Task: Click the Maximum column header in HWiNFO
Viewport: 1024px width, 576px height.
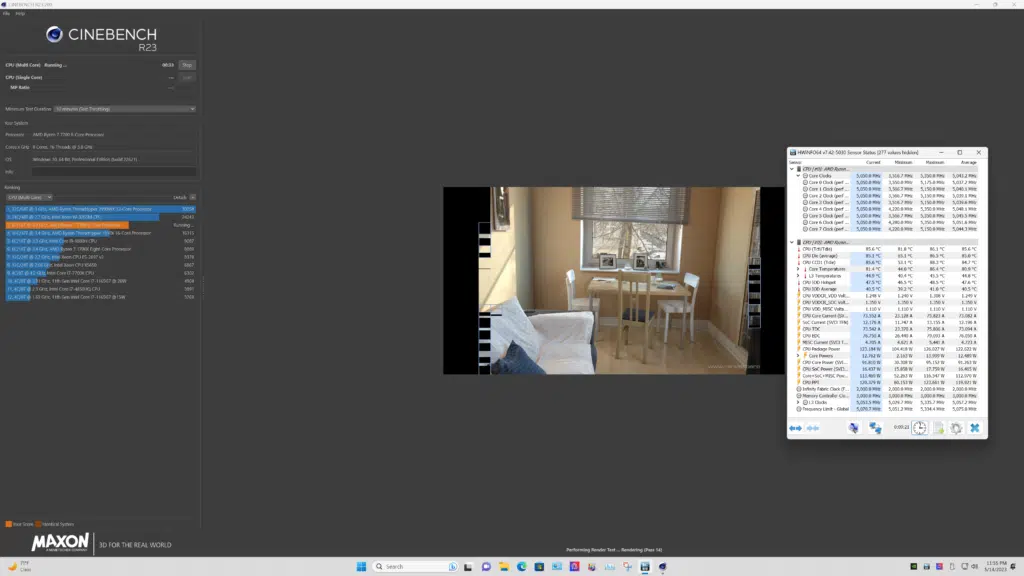Action: [935, 163]
